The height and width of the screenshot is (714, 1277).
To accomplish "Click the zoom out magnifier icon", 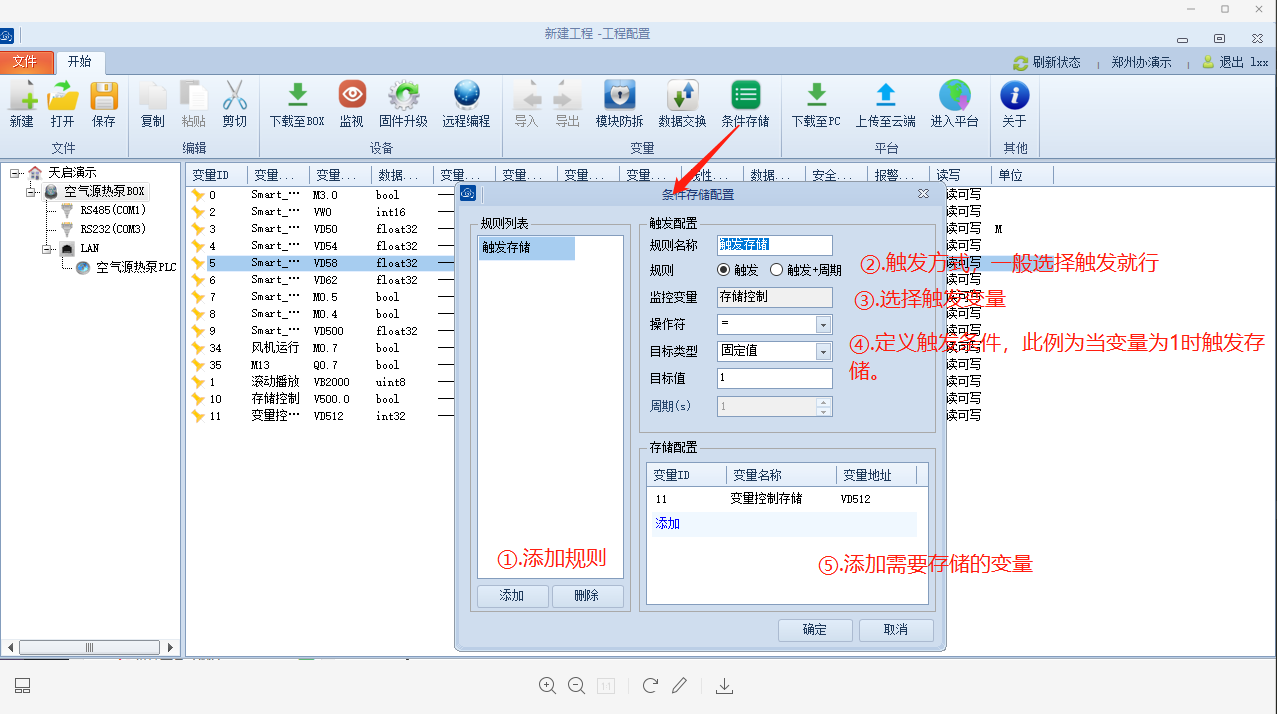I will 576,686.
